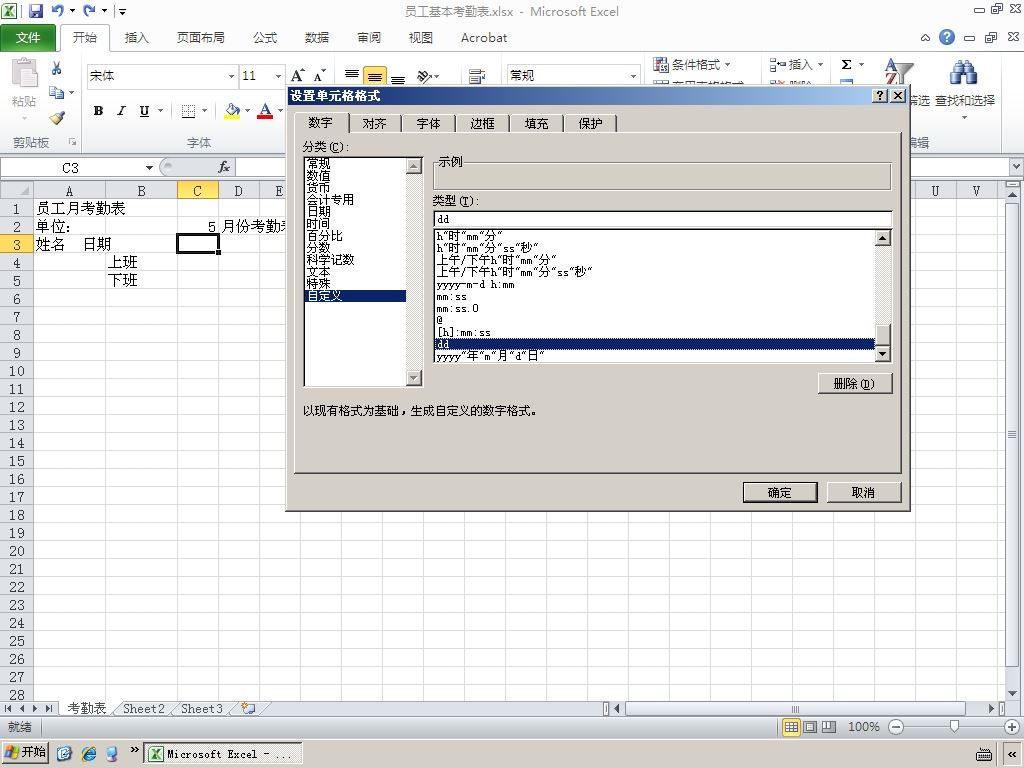1024x768 pixels.
Task: Expand the number format dropdown
Action: pyautogui.click(x=633, y=76)
